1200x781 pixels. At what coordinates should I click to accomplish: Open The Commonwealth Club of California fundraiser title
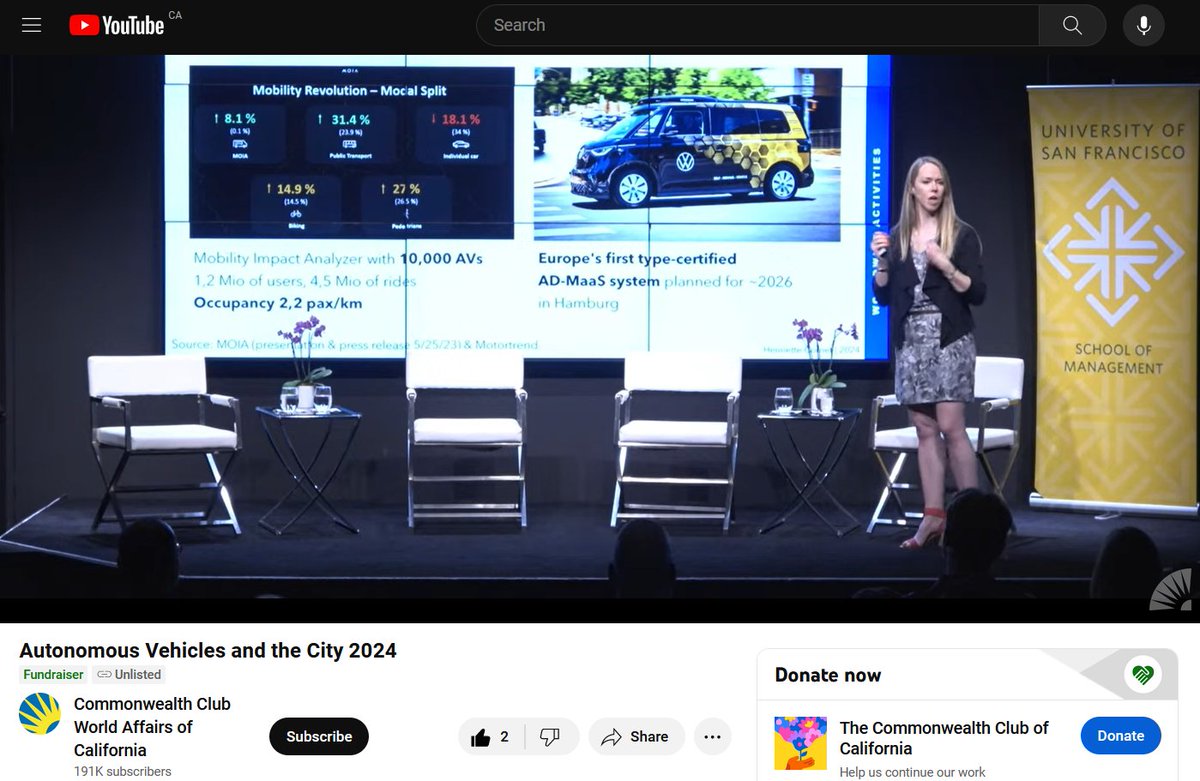(x=944, y=738)
